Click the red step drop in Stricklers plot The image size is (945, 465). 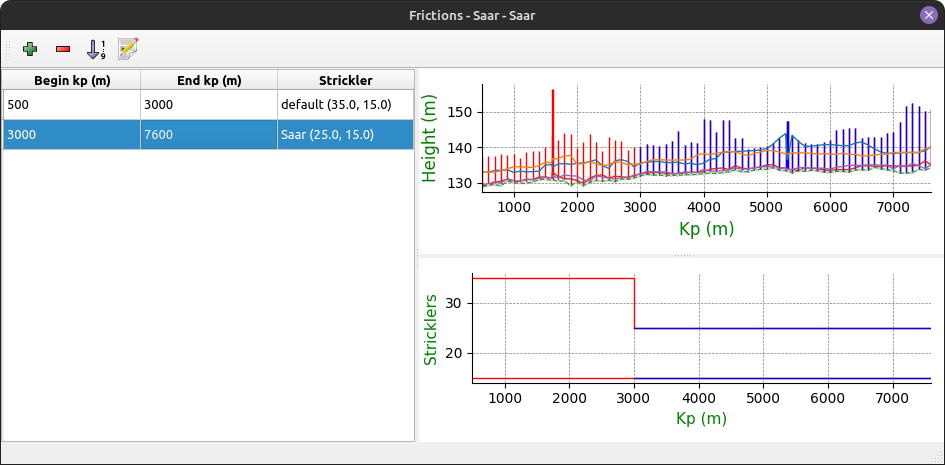635,303
